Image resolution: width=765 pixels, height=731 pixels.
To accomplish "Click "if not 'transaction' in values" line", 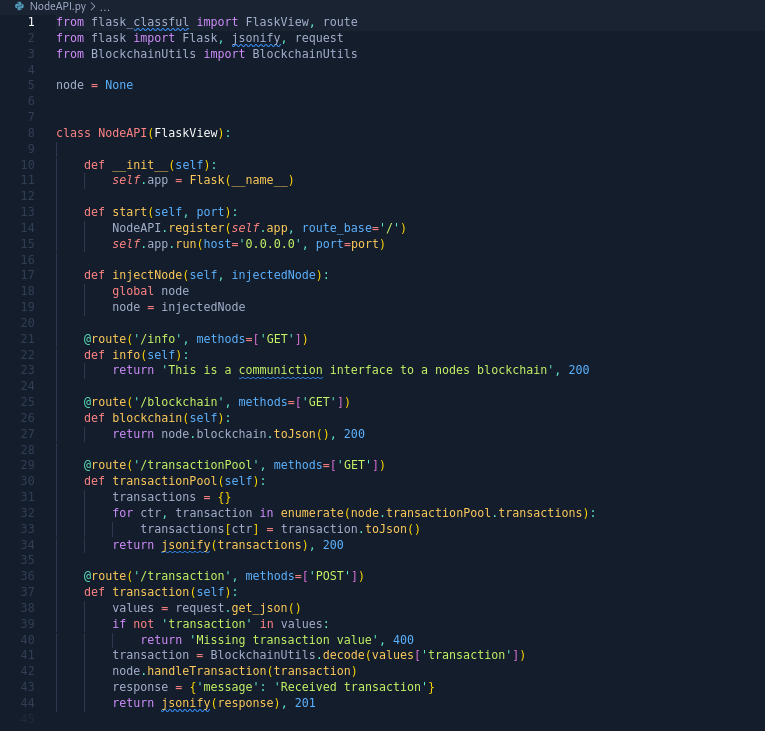I will click(221, 624).
